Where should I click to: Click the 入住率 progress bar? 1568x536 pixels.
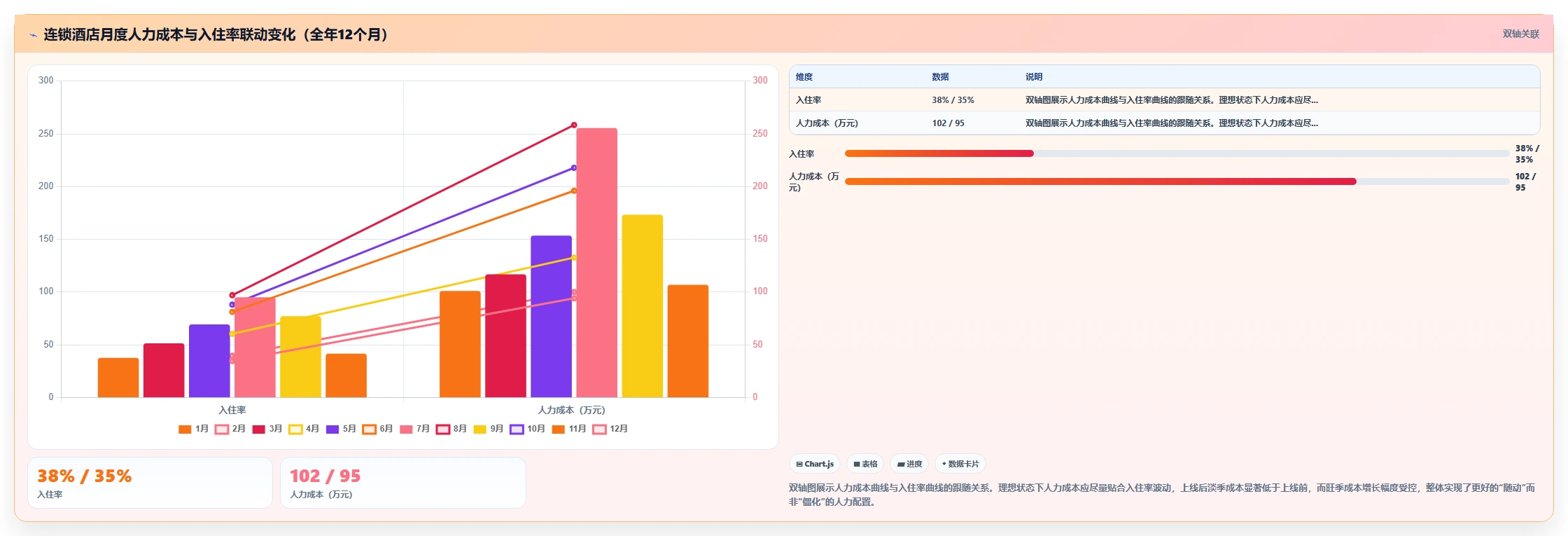pyautogui.click(x=1177, y=153)
